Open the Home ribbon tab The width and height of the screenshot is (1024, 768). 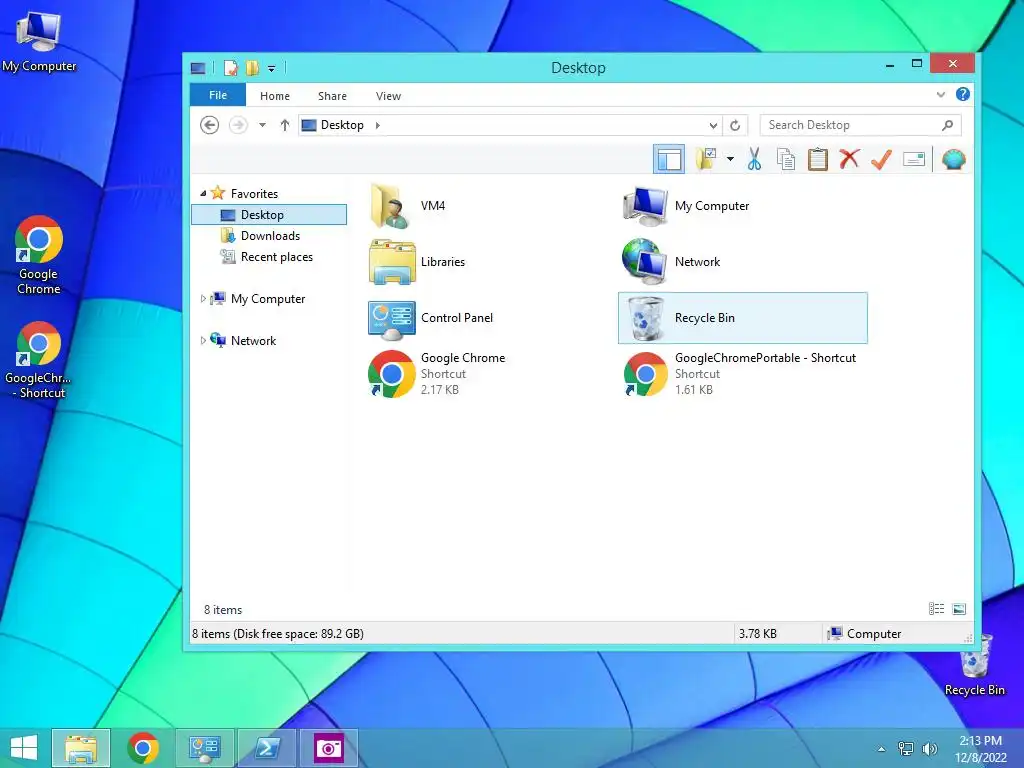pos(275,96)
